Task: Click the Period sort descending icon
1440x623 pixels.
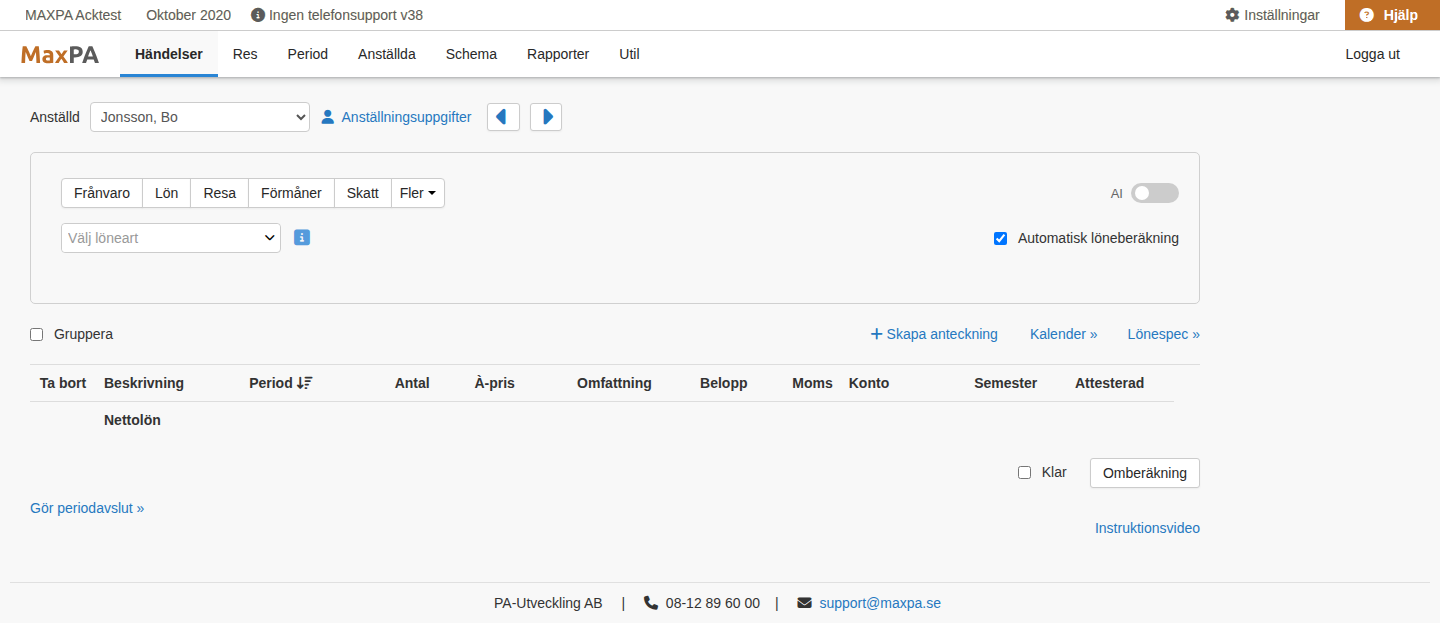Action: (x=305, y=383)
